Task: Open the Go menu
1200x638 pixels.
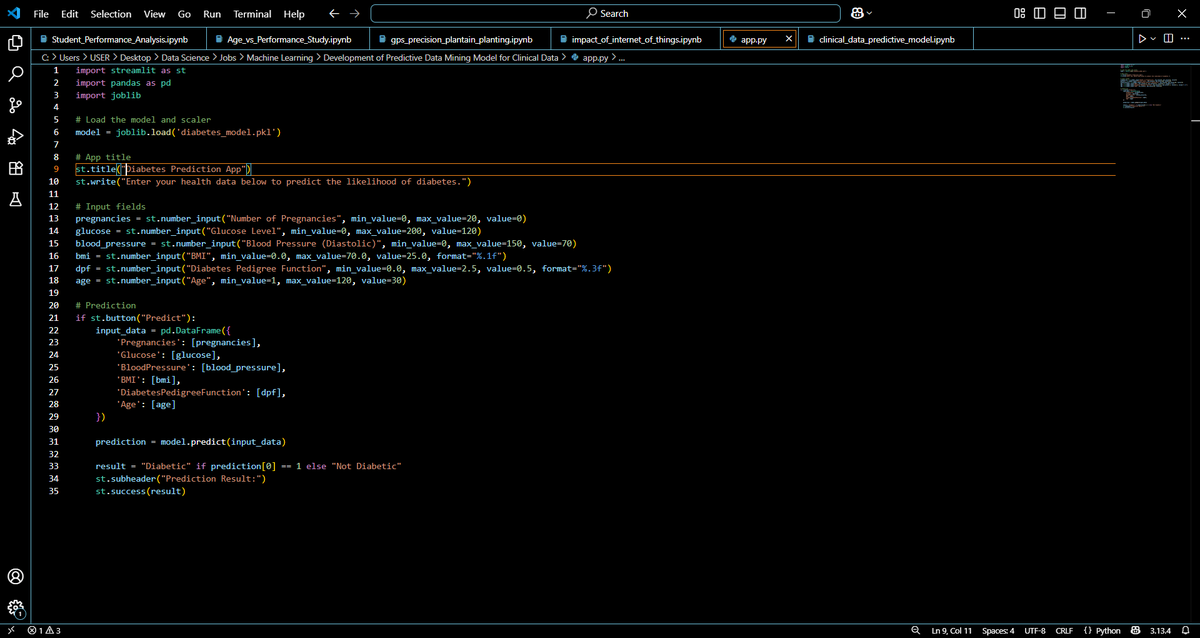Action: (x=184, y=14)
